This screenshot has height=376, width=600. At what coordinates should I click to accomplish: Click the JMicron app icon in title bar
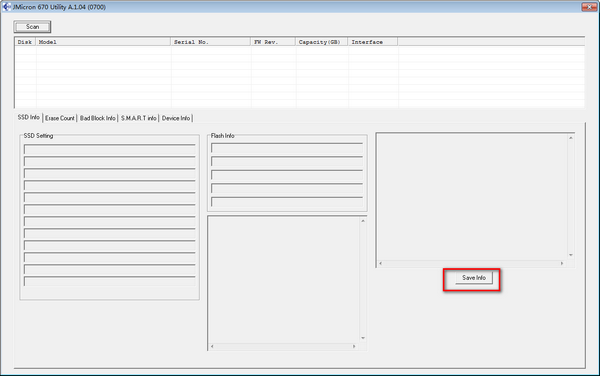[6, 7]
